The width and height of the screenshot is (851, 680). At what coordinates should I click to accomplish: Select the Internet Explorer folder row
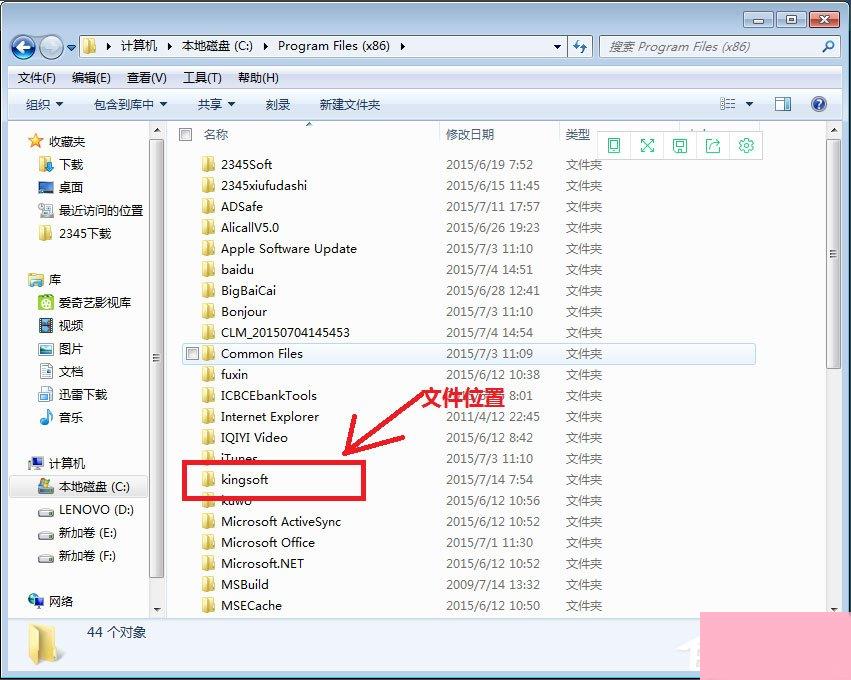coord(468,416)
